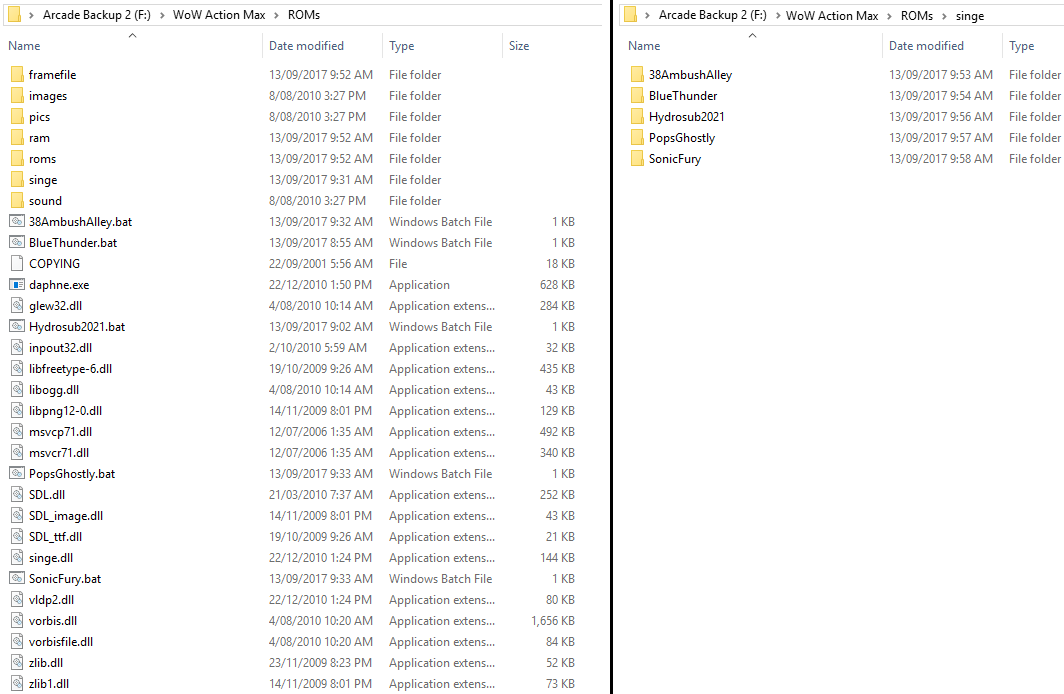Select the roms folder icon
Screen dimensions: 1064x694
(x=17, y=158)
